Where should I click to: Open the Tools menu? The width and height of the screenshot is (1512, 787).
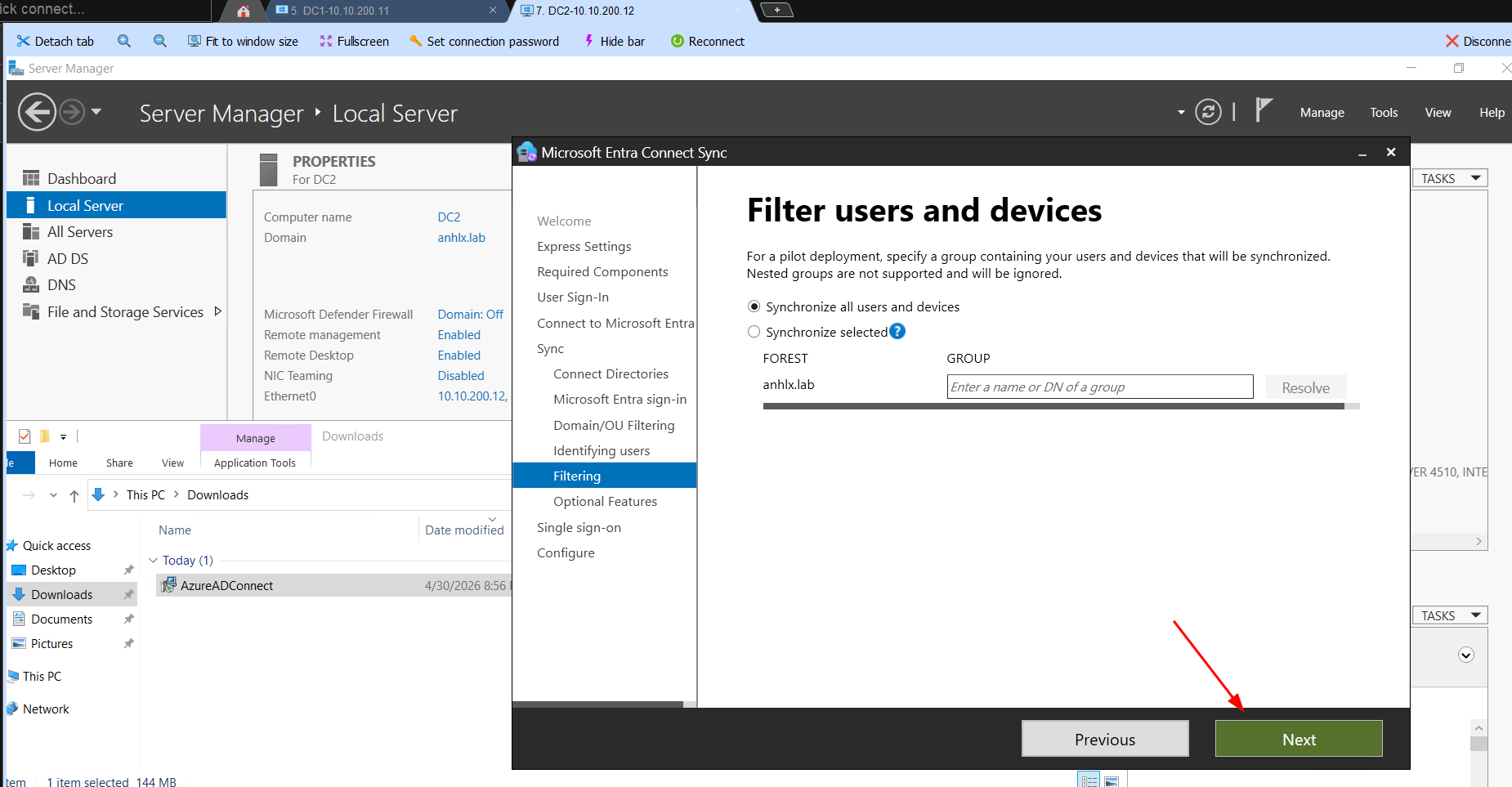1384,113
